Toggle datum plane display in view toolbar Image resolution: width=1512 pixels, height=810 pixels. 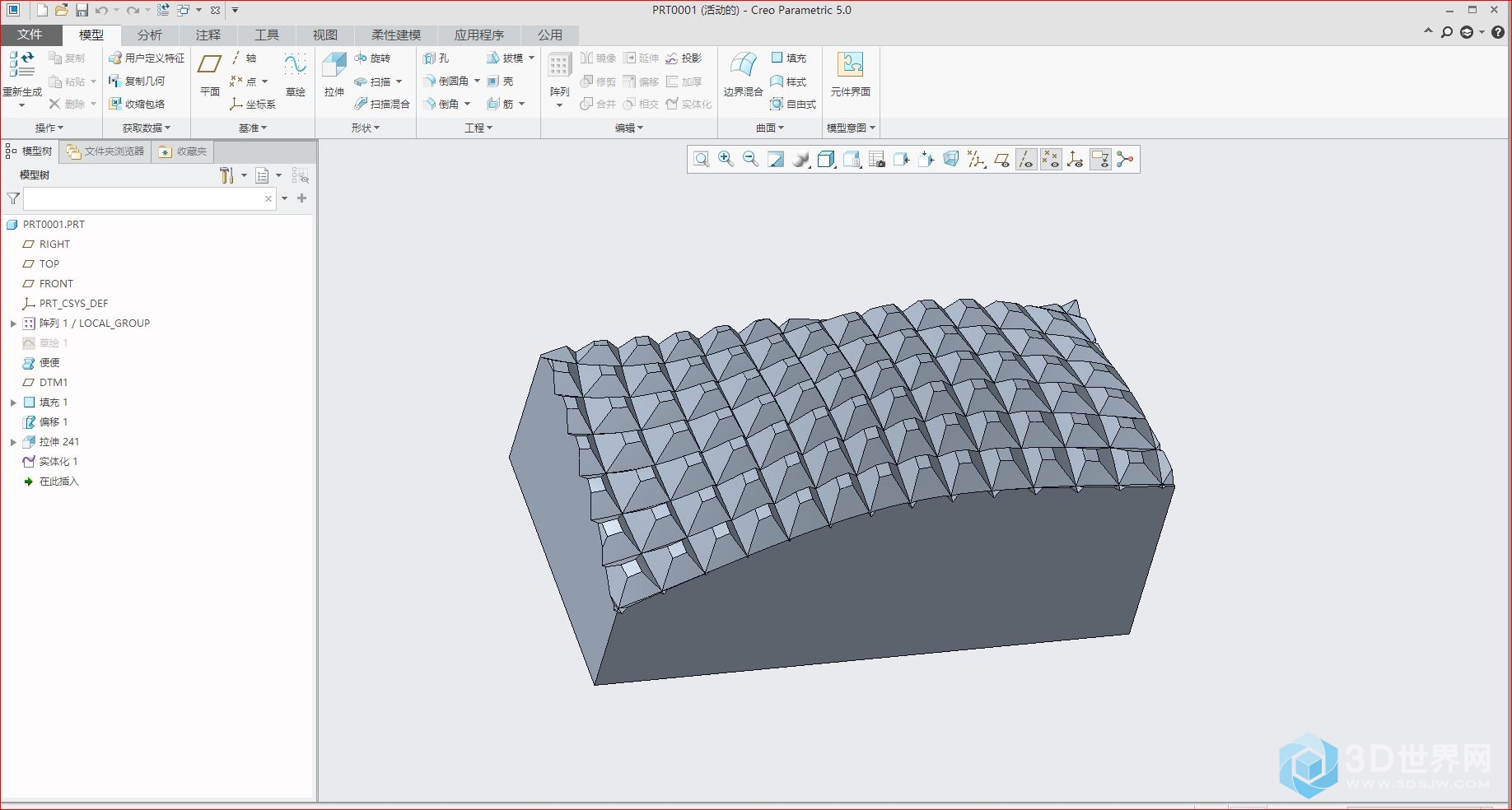1001,160
